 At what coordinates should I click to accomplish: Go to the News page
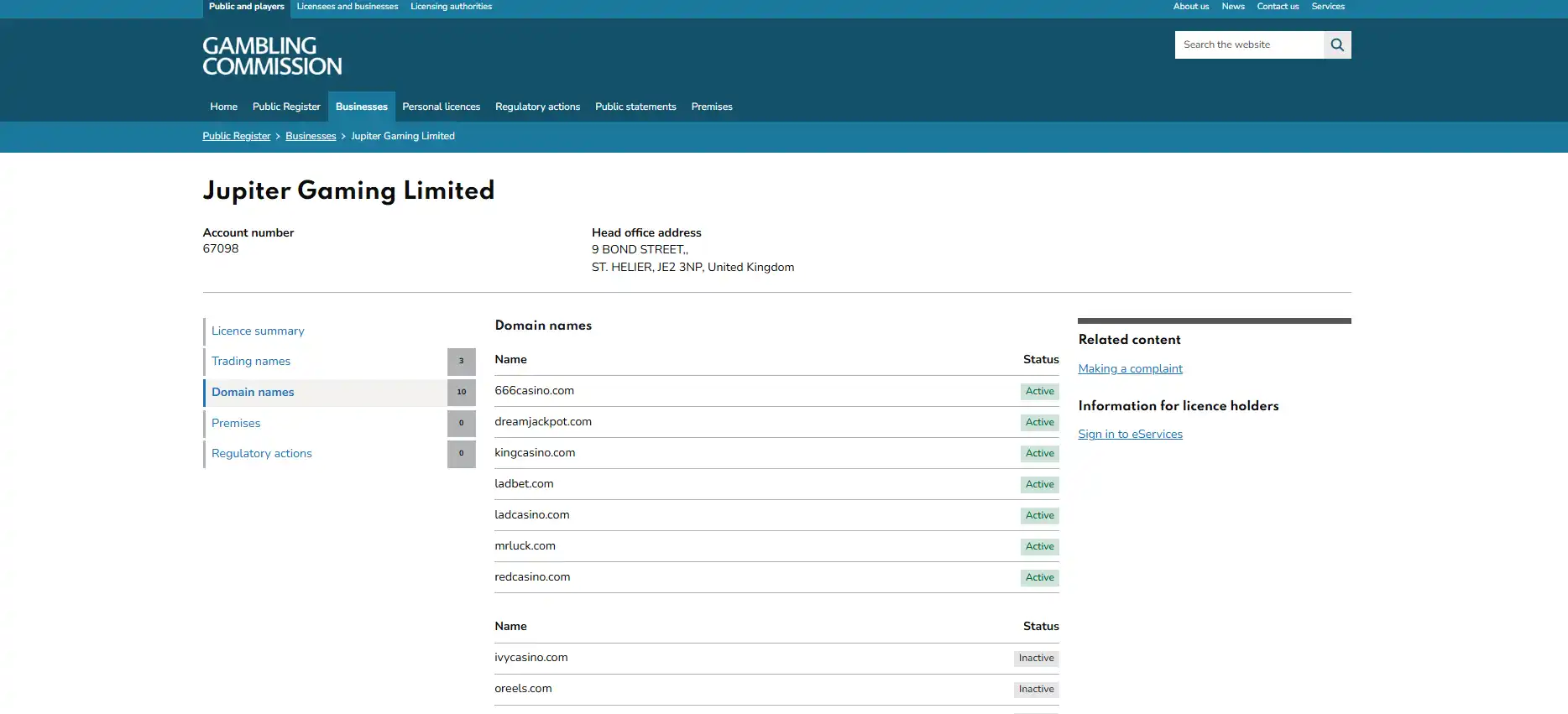[x=1233, y=7]
